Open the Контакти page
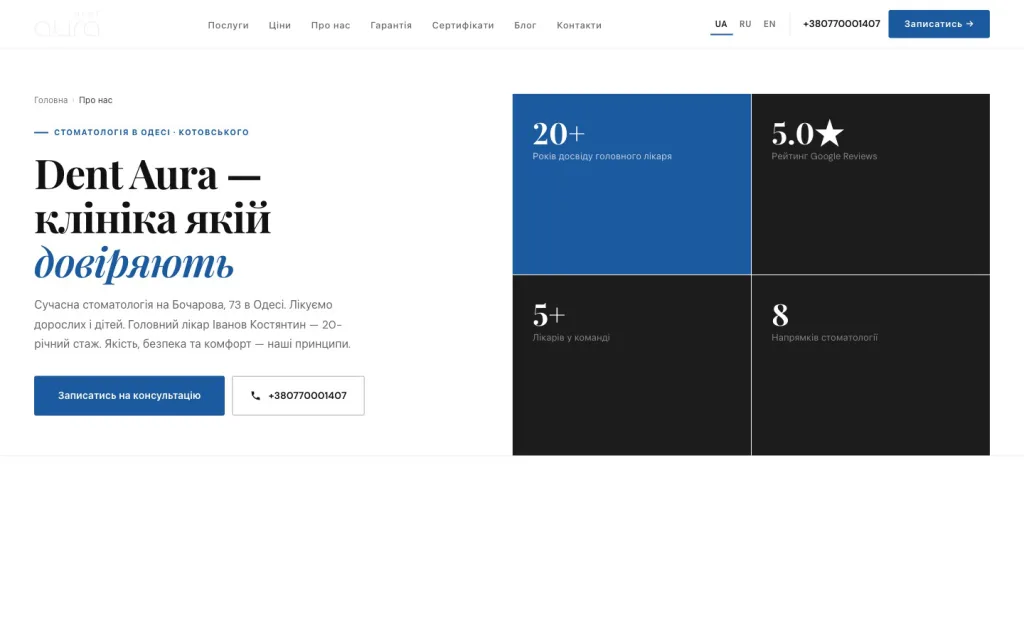The image size is (1024, 640). pyautogui.click(x=579, y=25)
